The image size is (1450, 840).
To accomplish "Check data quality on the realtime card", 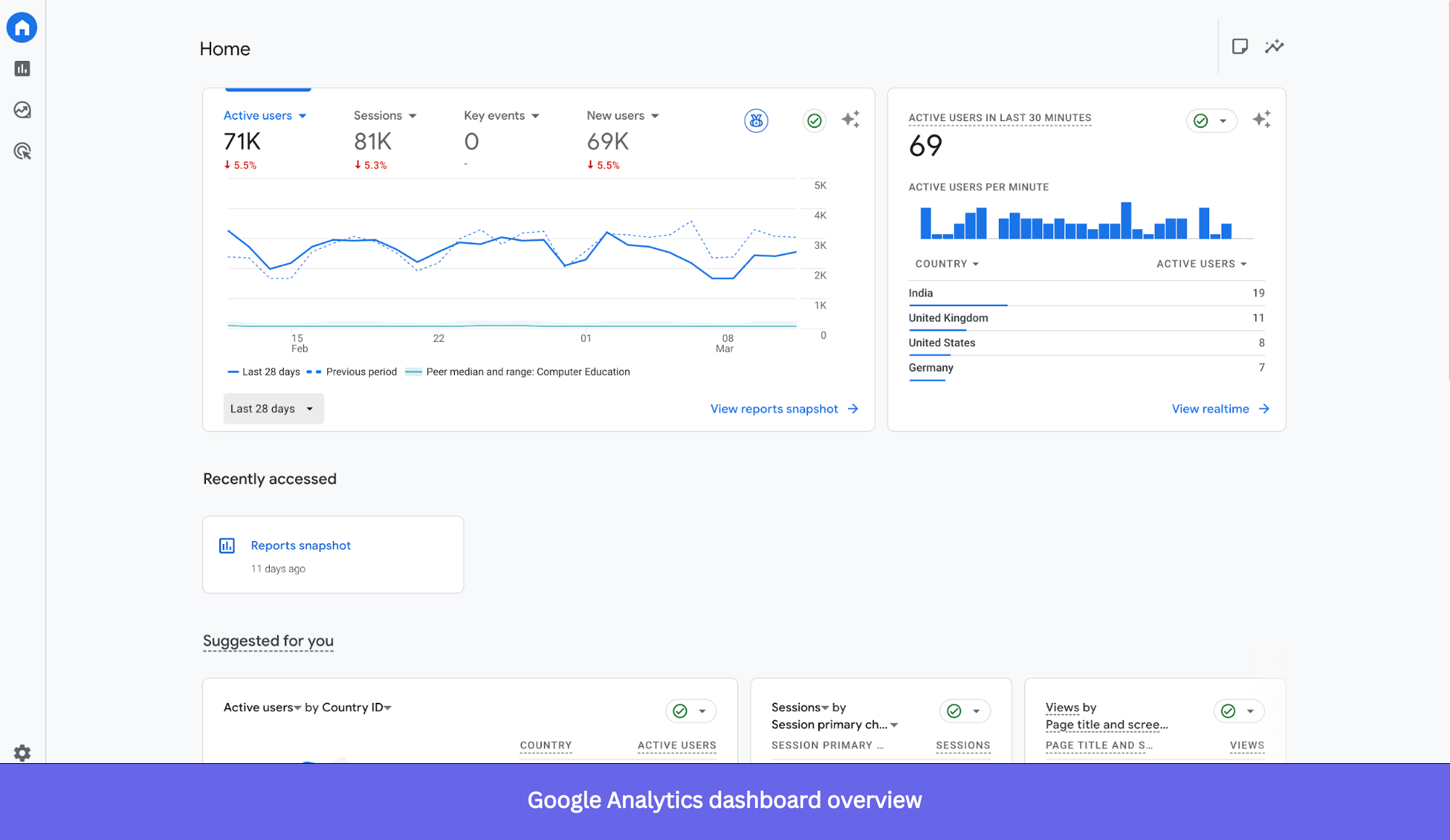I will coord(1201,120).
